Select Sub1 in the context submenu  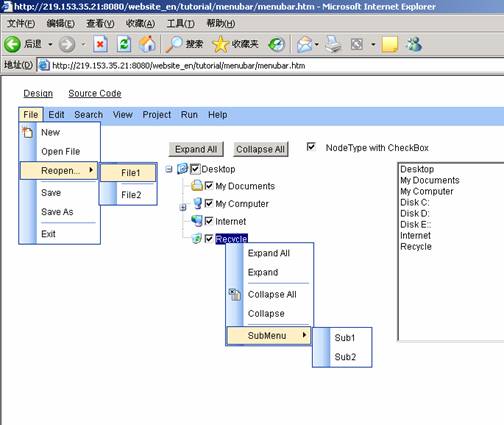(345, 338)
